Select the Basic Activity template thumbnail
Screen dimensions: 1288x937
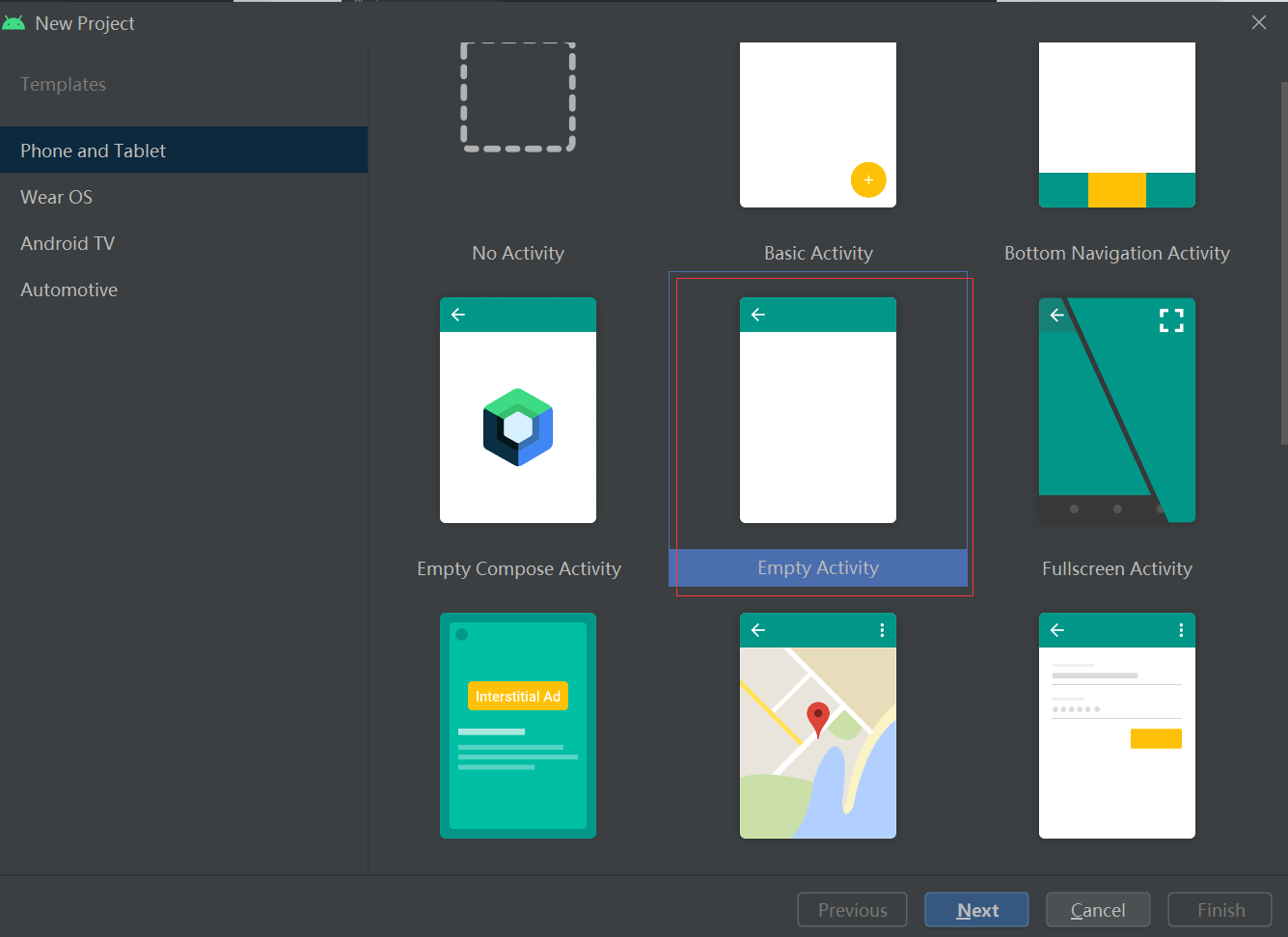pos(818,124)
